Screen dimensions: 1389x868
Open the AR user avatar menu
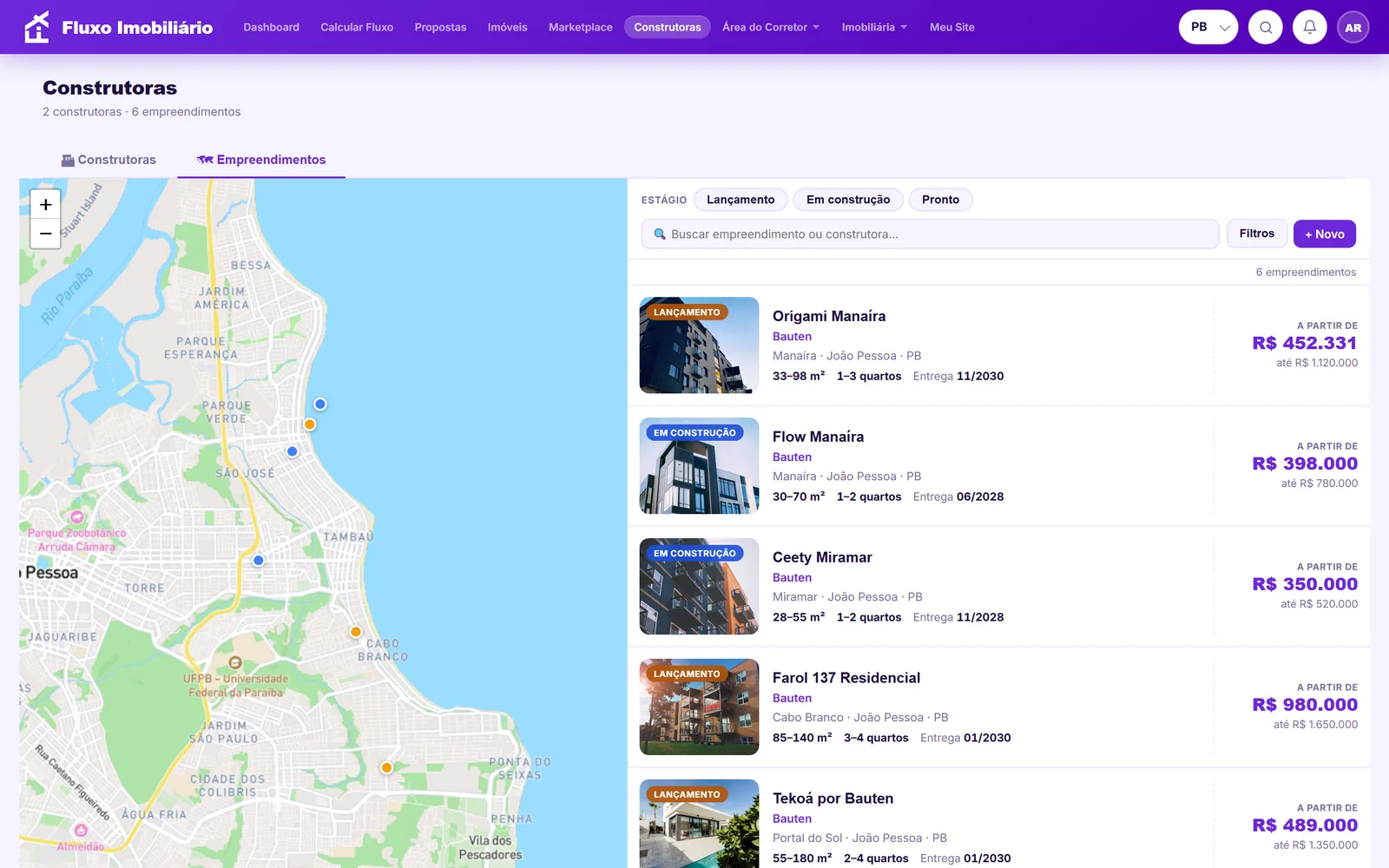pyautogui.click(x=1353, y=27)
